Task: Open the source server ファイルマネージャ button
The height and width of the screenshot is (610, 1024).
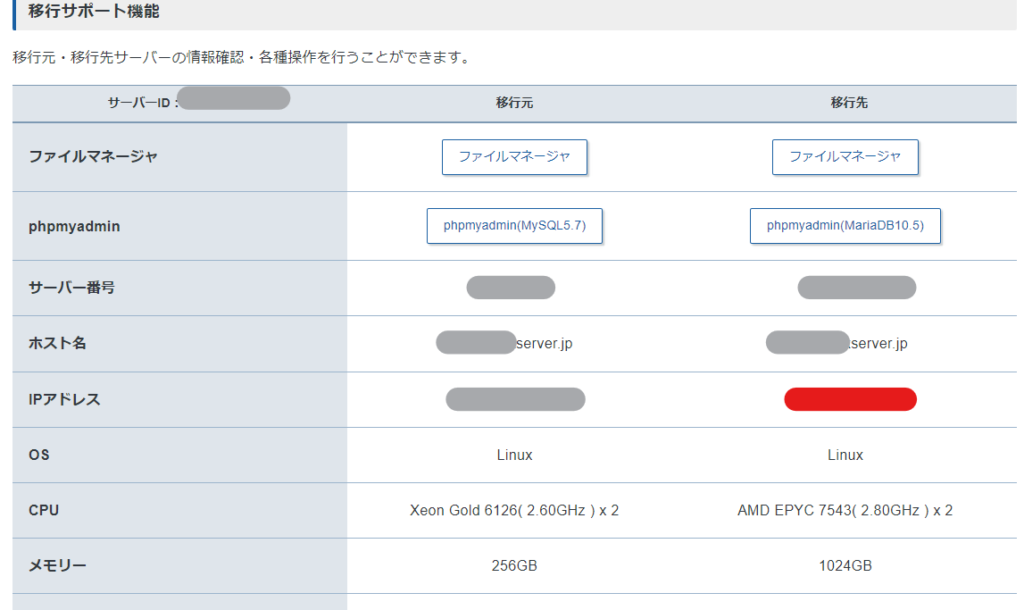Action: pos(514,157)
